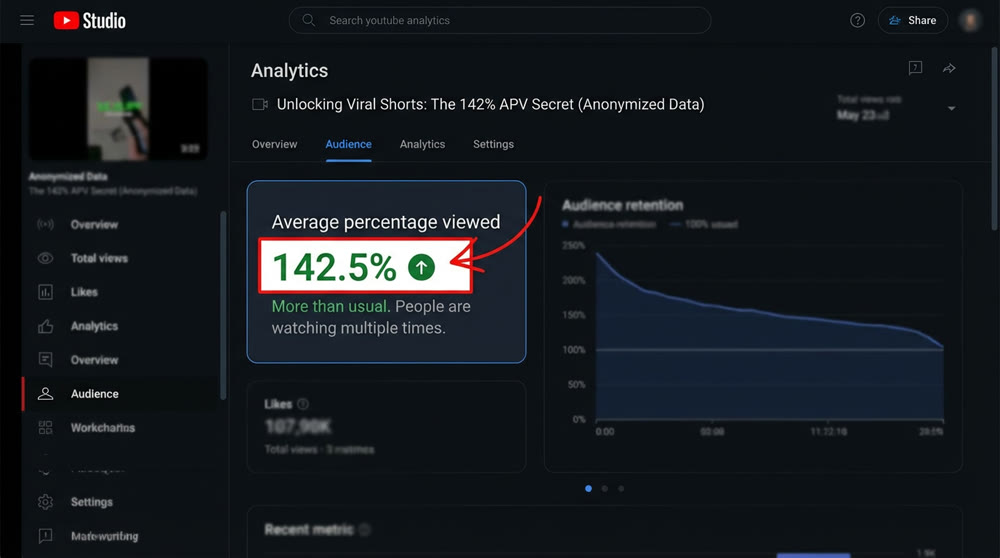
Task: Click the 142.5% value
Action: tap(334, 267)
